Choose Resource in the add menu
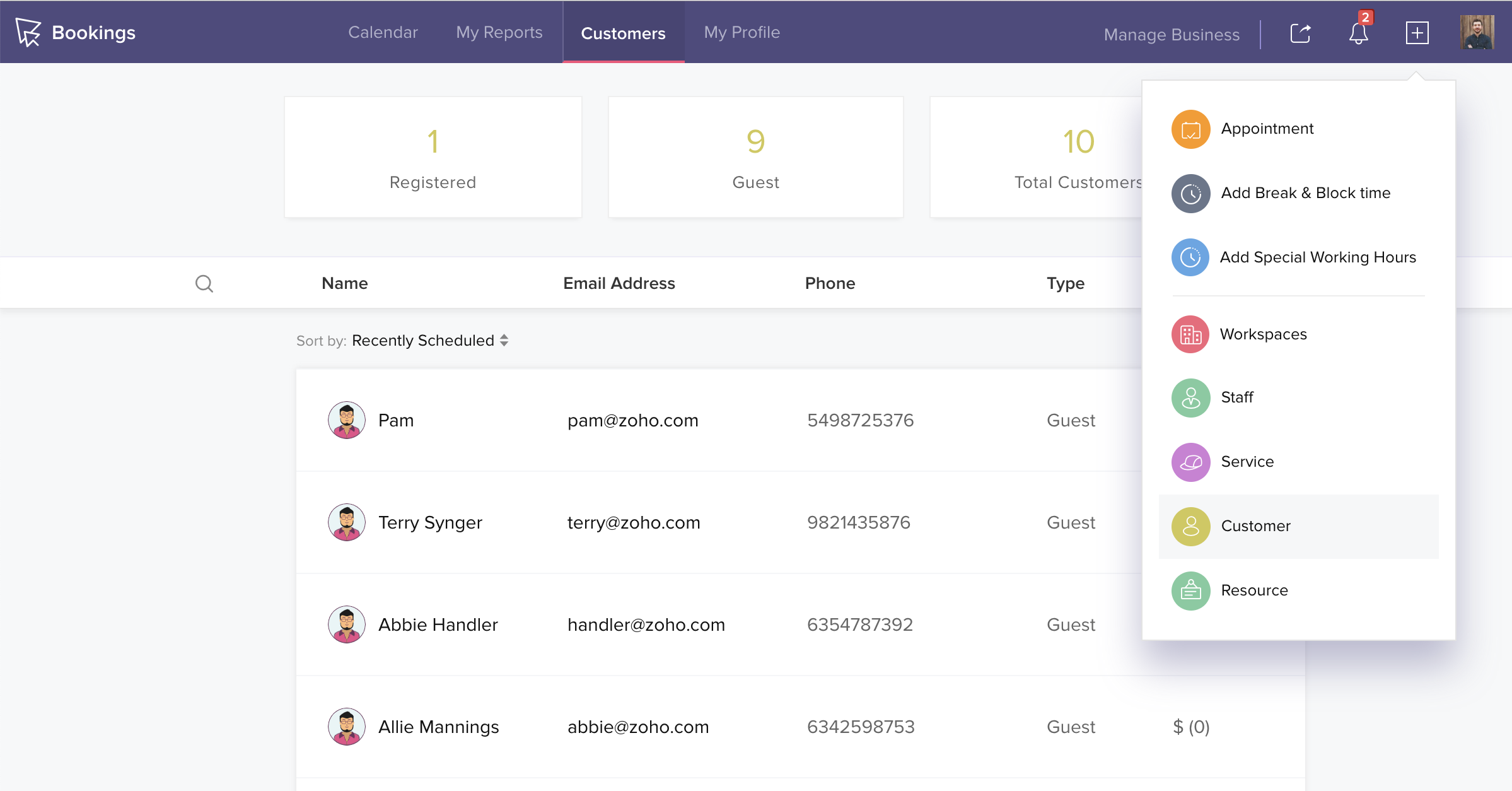This screenshot has height=791, width=1512. pyautogui.click(x=1253, y=590)
